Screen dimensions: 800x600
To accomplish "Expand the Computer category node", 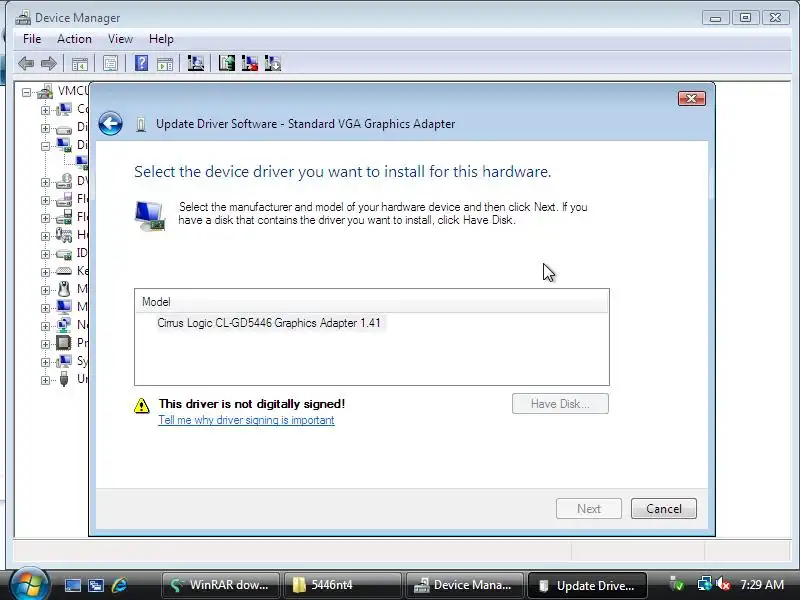I will (45, 110).
